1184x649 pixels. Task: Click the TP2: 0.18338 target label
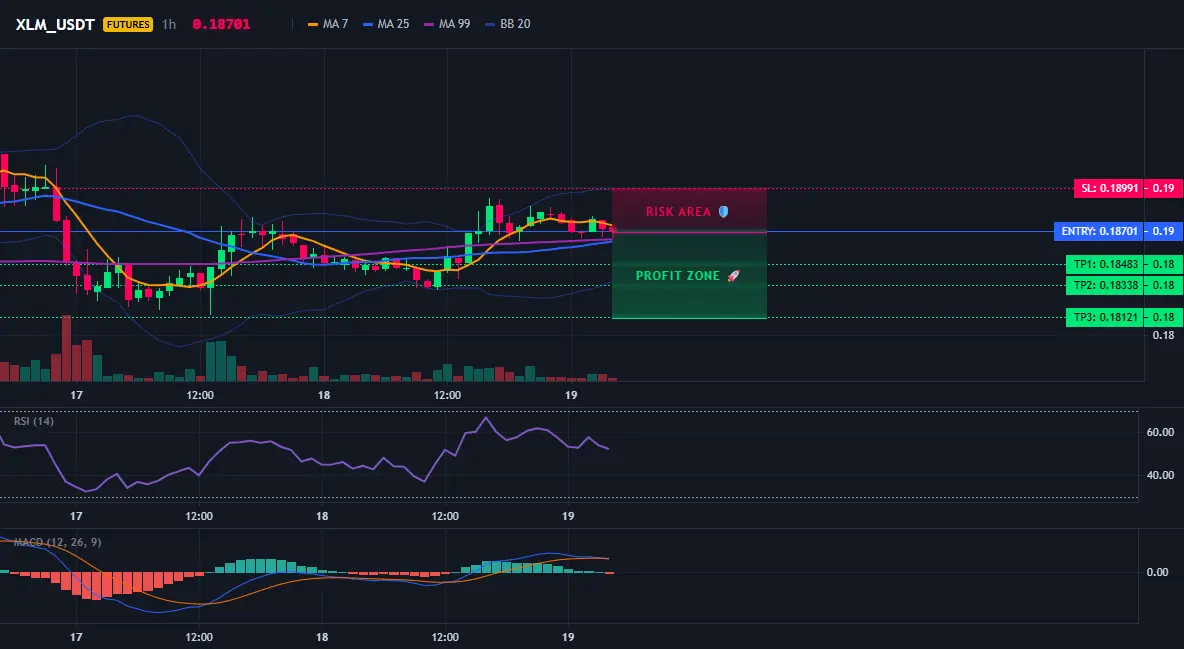1103,285
